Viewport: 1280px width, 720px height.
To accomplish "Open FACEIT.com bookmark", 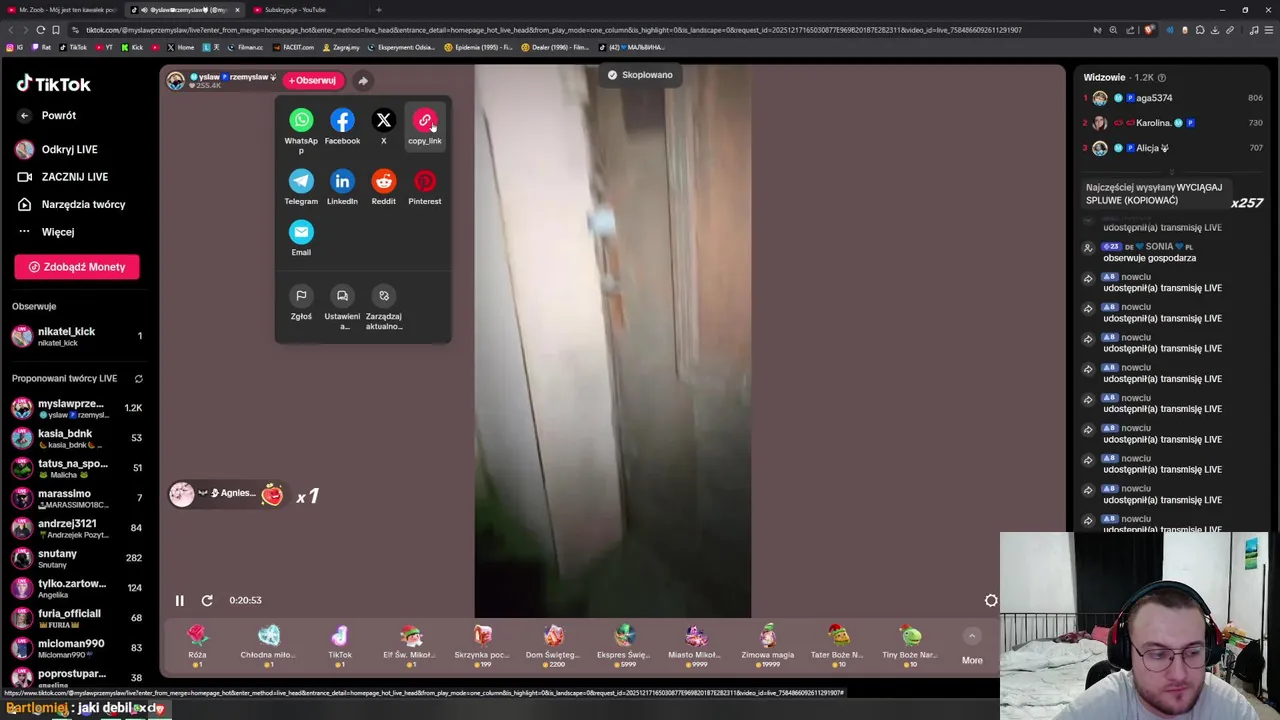I will (293, 47).
